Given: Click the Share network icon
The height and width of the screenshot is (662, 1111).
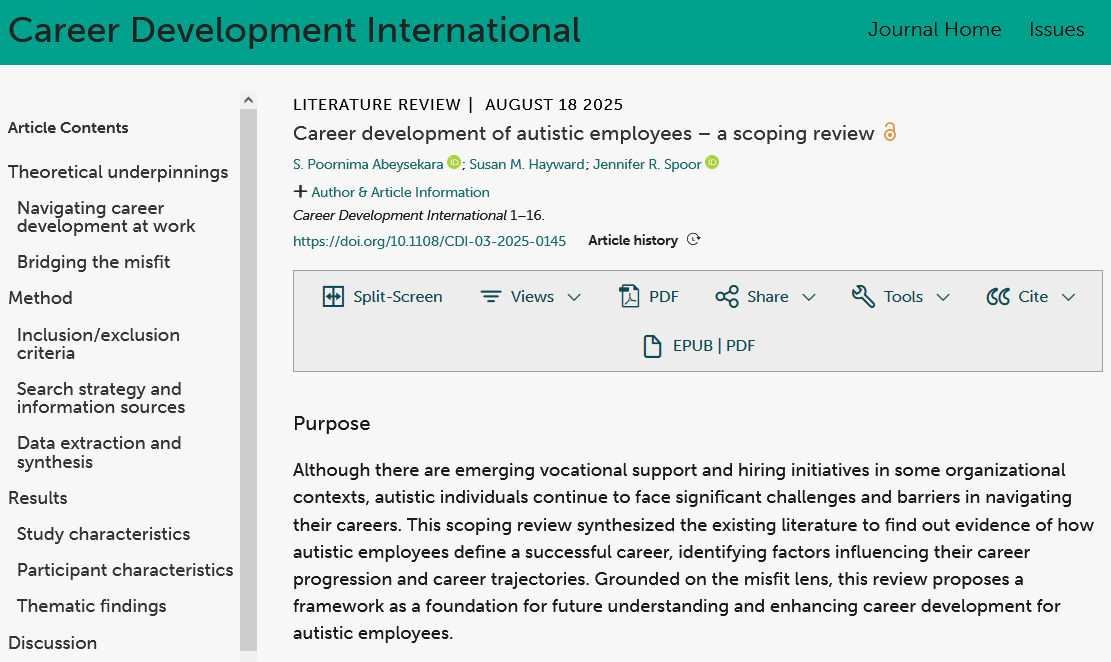Looking at the screenshot, I should (727, 297).
